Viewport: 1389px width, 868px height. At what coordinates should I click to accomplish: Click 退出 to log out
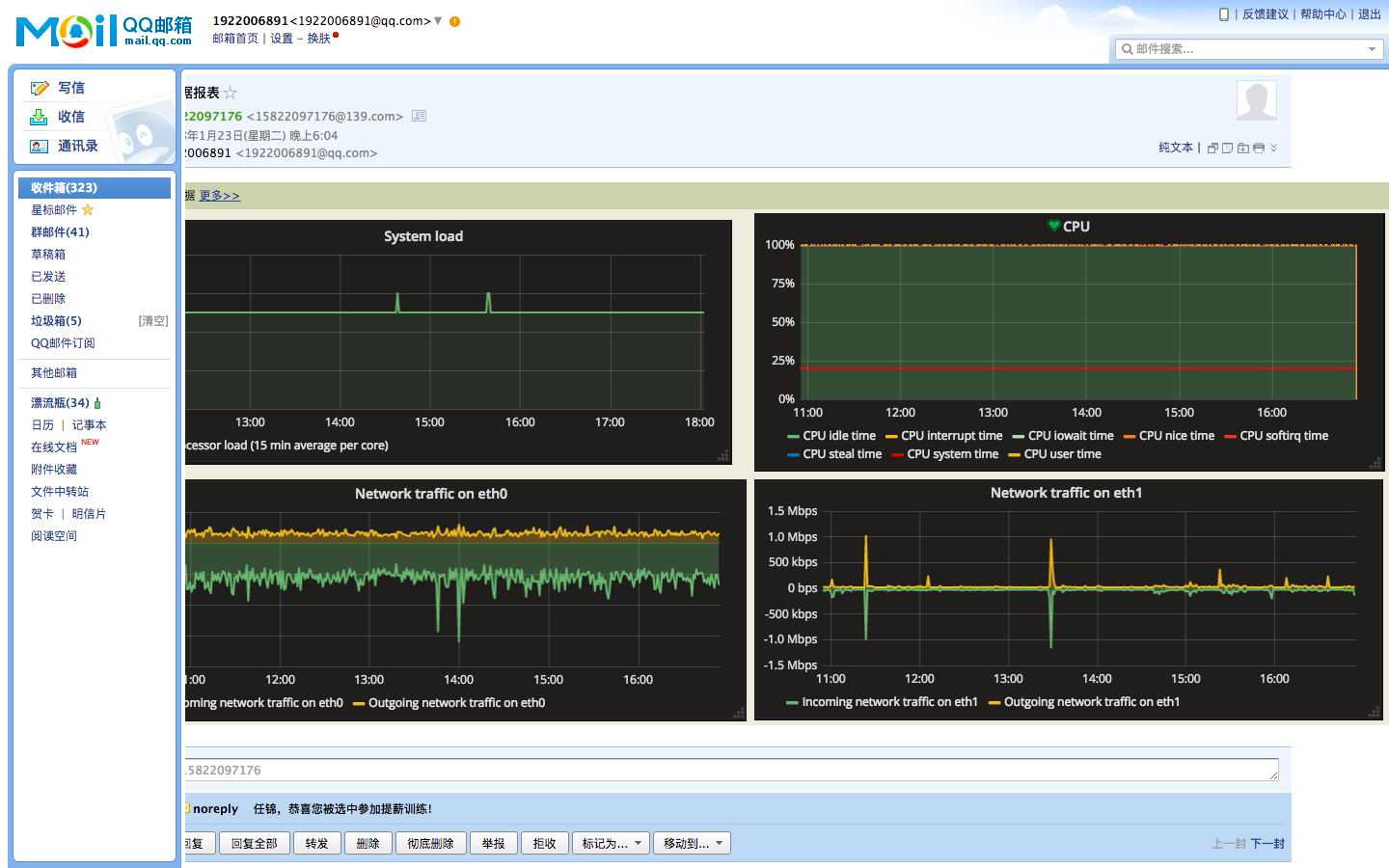(1370, 14)
